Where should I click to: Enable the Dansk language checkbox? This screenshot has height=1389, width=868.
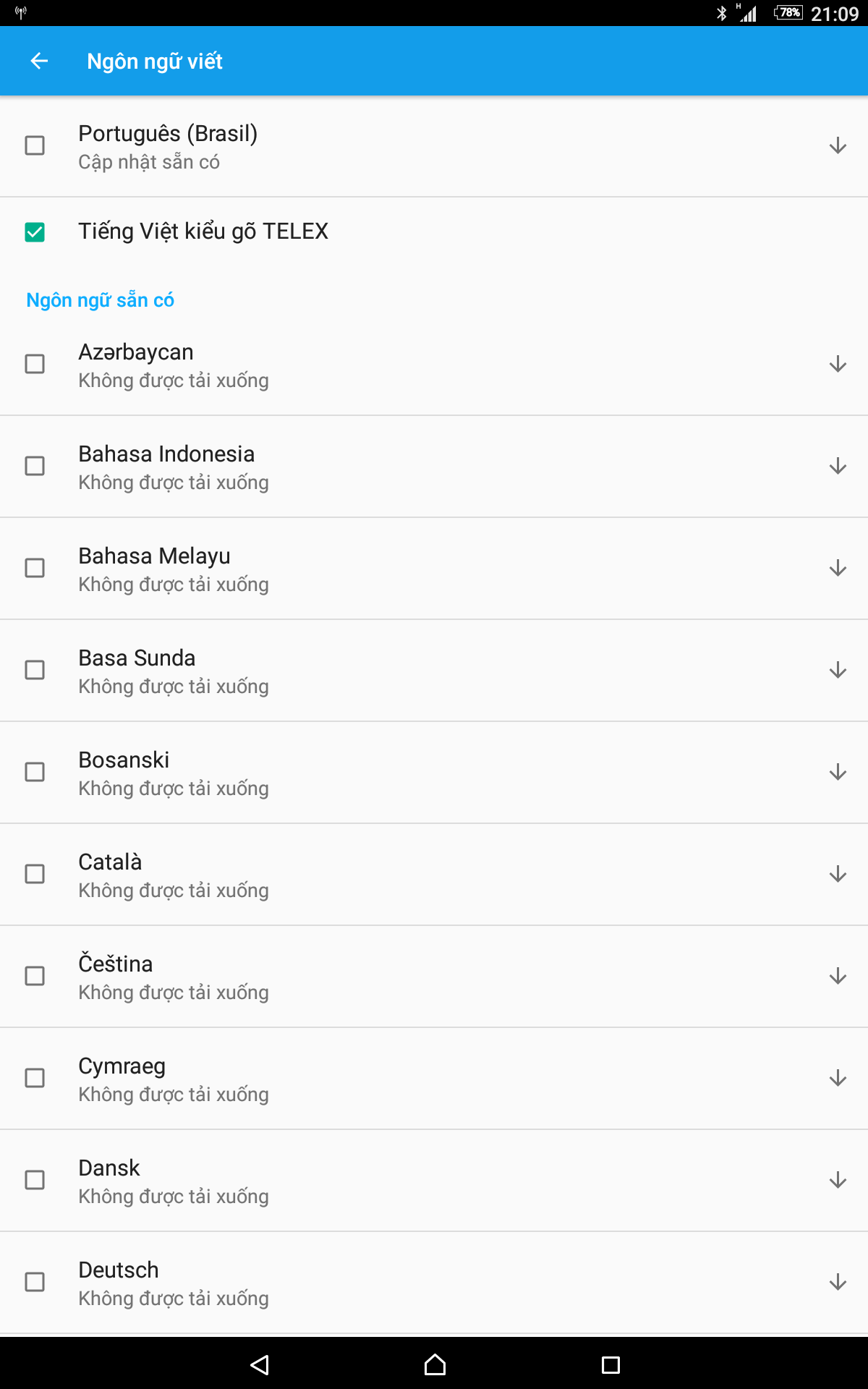coord(35,1180)
